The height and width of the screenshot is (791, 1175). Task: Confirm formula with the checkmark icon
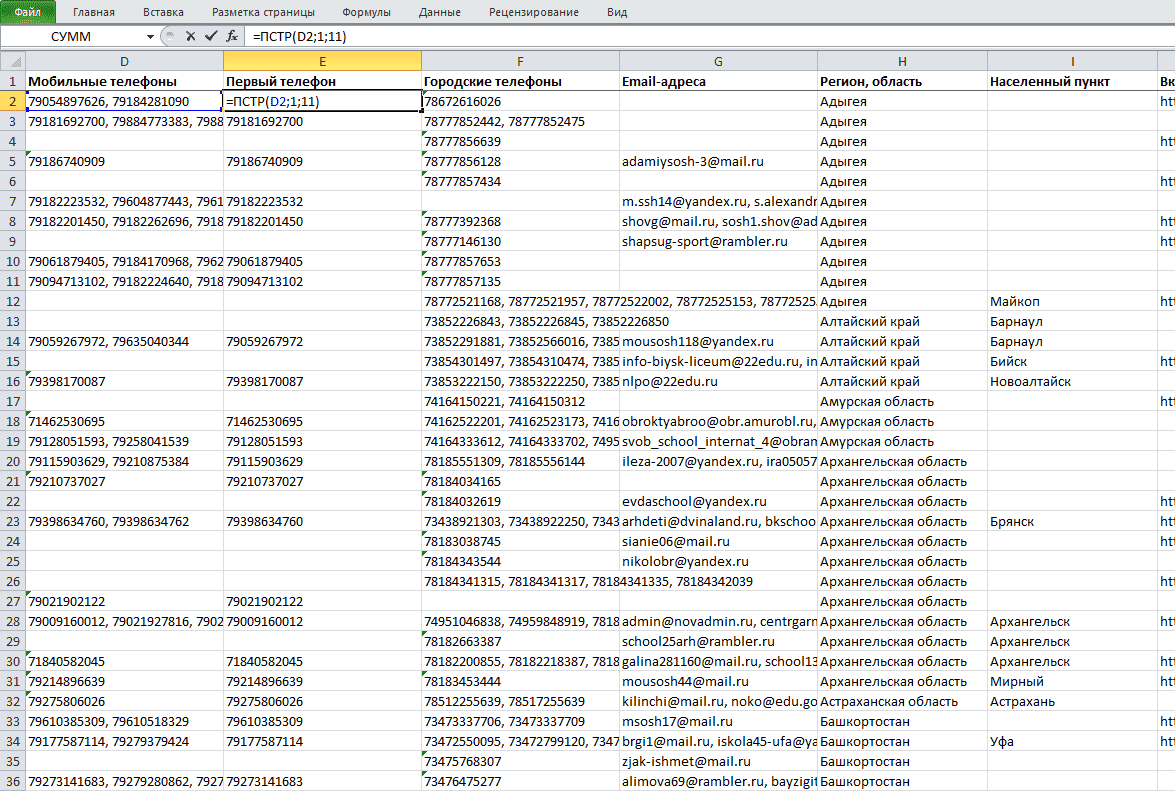(x=211, y=36)
